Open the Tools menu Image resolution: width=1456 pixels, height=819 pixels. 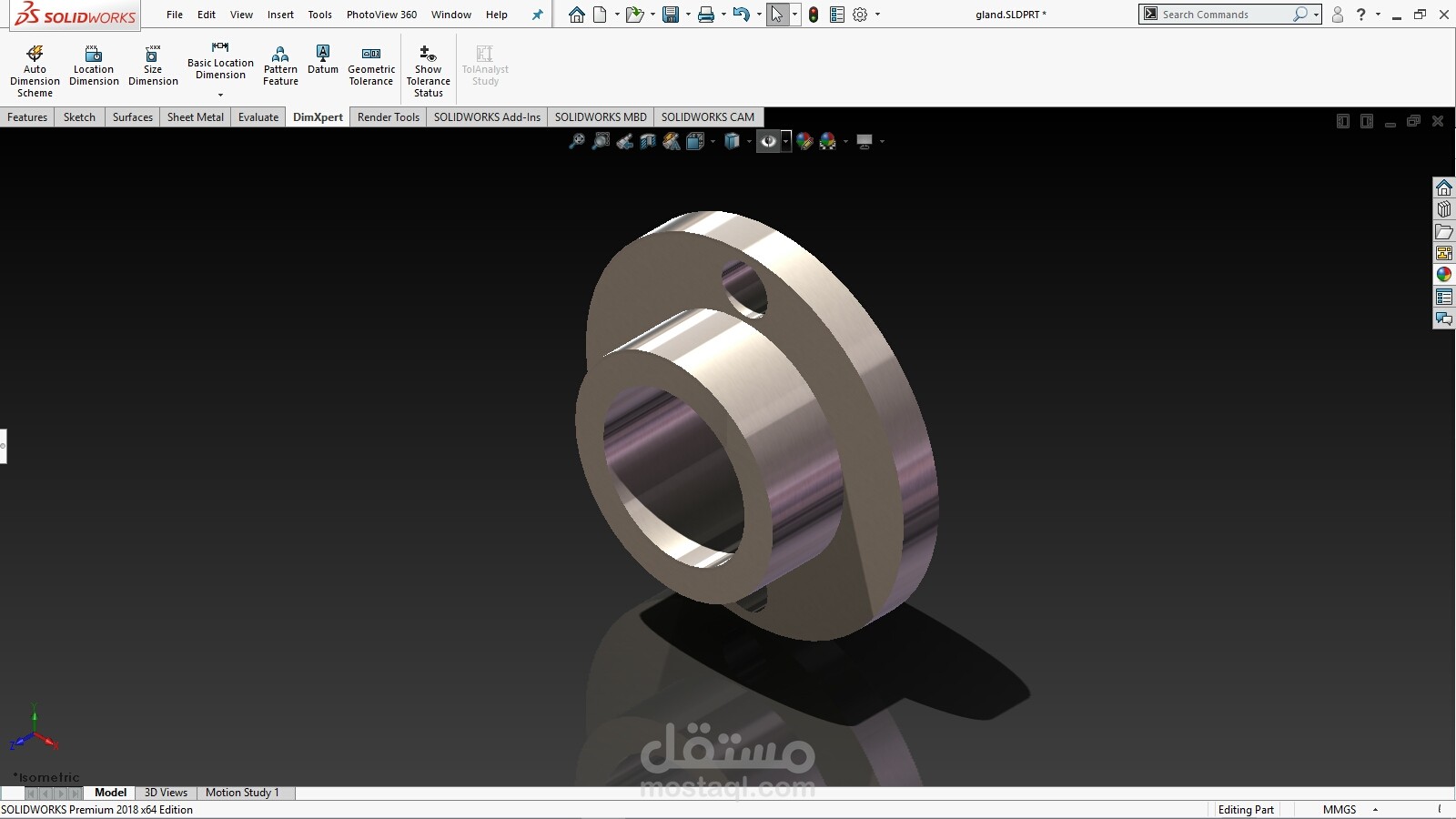tap(319, 15)
